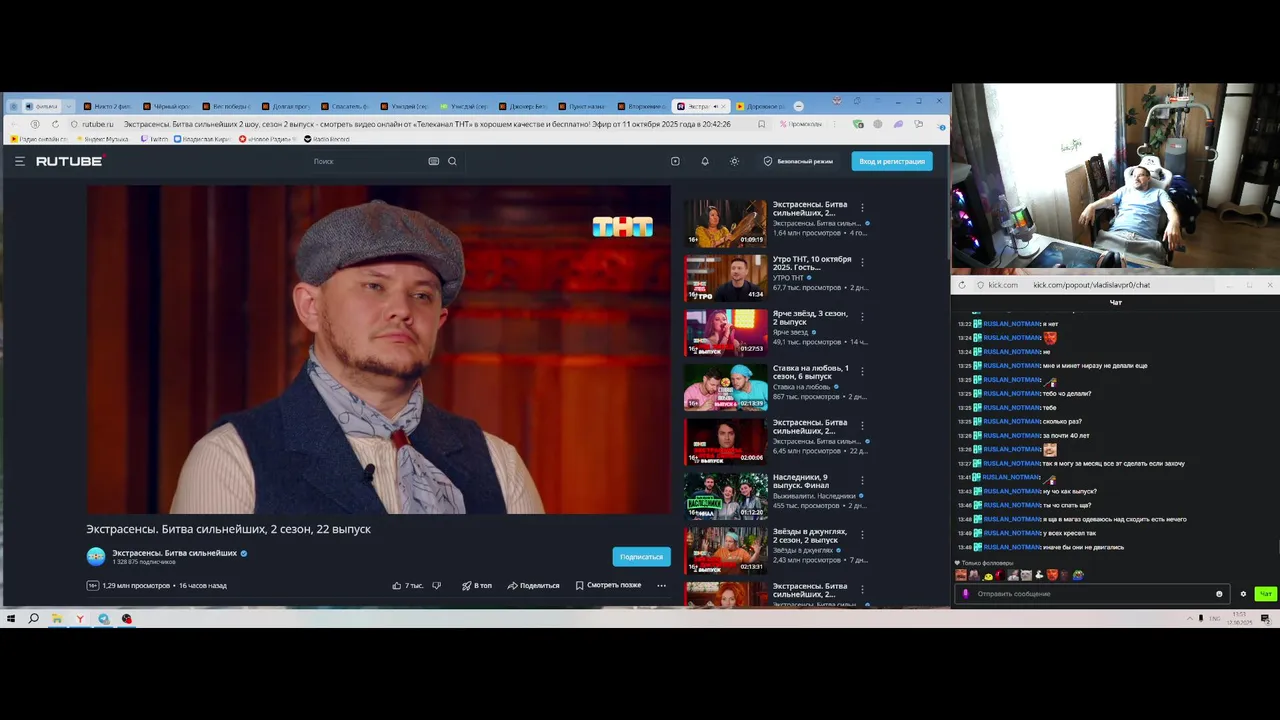
Task: Open options for Ставка на любовь recommendation
Action: coord(862,372)
